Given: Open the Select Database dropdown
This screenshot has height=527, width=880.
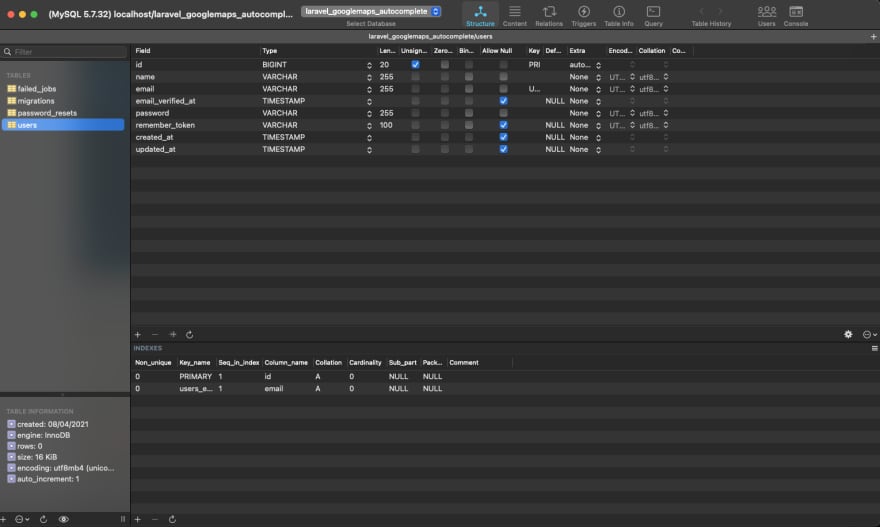Looking at the screenshot, I should coord(371,11).
